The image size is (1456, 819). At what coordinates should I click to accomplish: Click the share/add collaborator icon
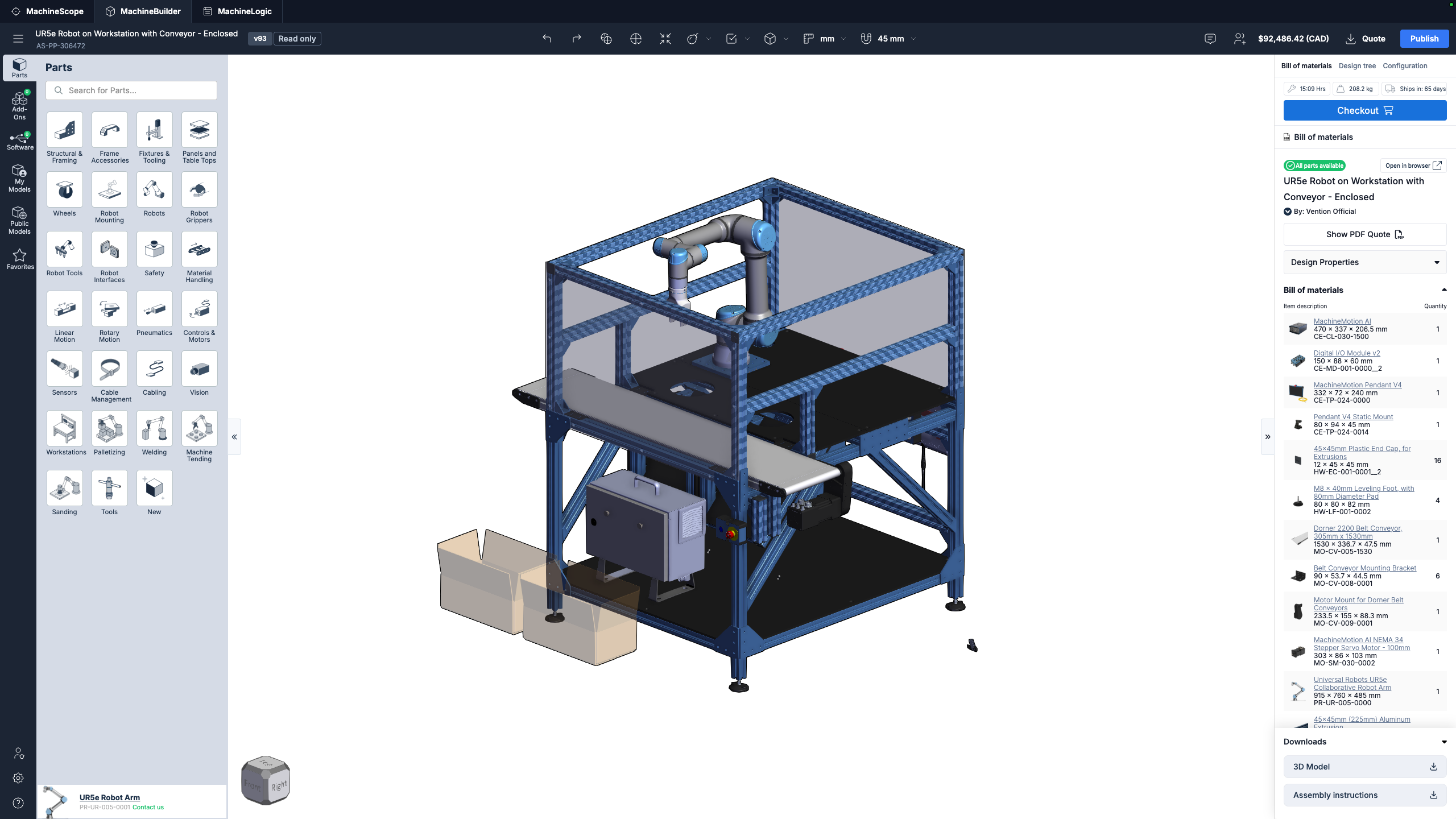pos(1240,39)
